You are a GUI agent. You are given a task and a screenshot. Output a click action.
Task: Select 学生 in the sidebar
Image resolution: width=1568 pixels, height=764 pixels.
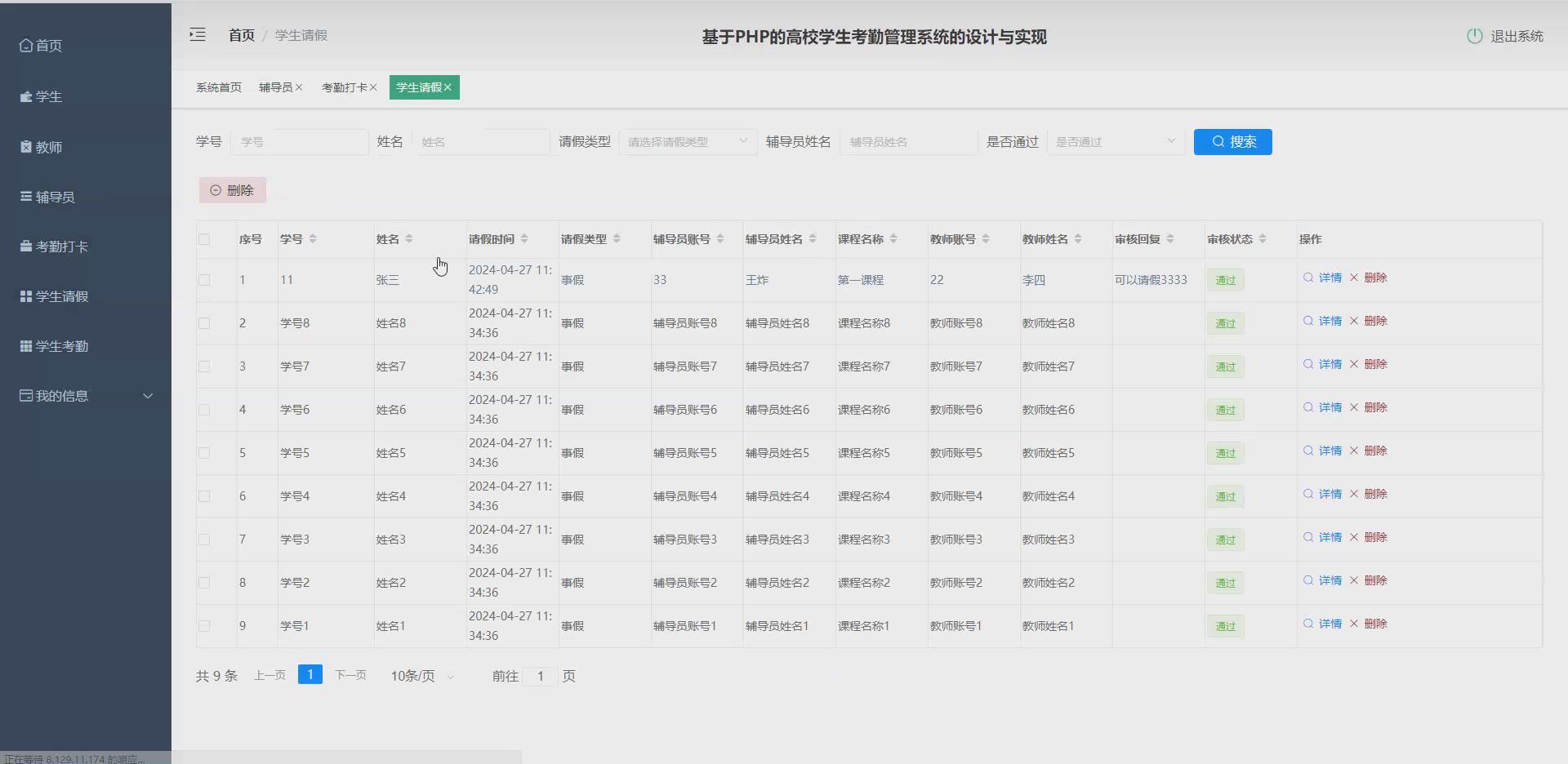point(47,96)
